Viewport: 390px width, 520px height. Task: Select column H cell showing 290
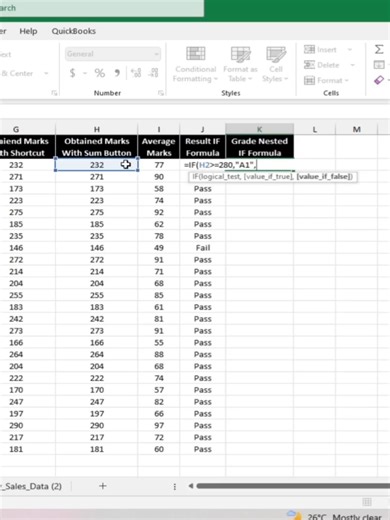point(97,425)
